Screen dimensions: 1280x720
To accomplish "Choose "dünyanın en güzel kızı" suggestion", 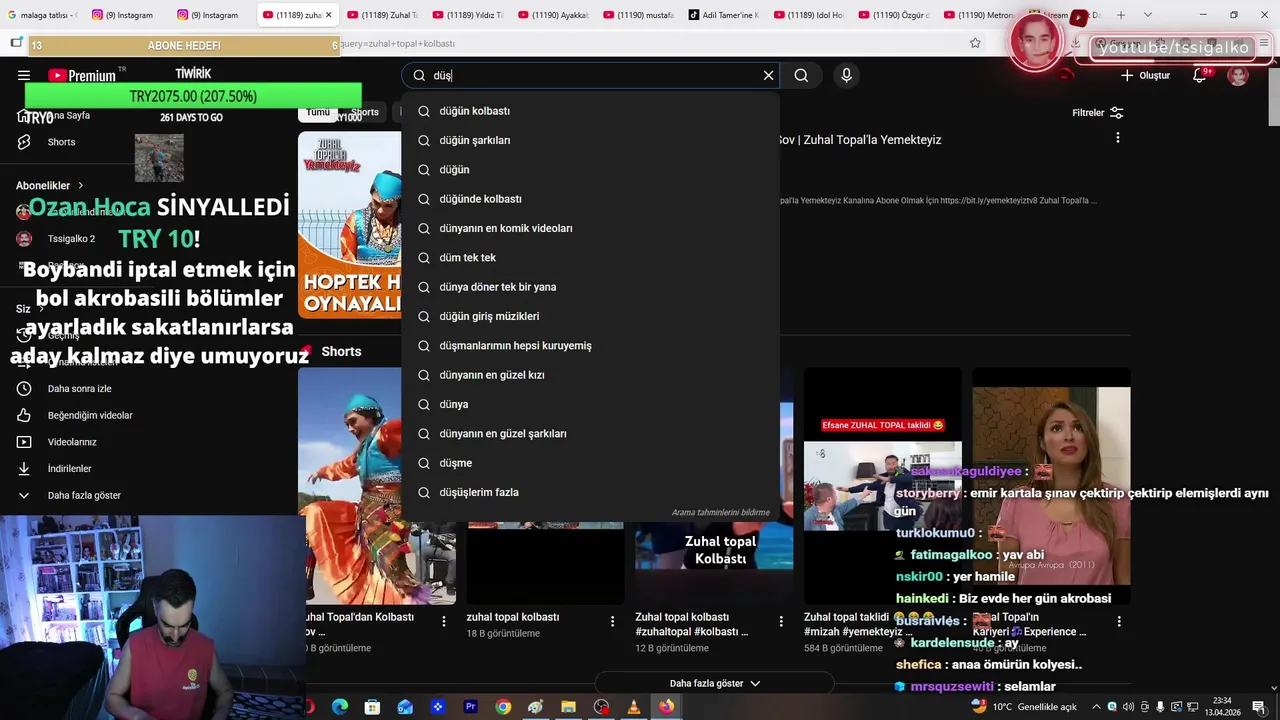I will pyautogui.click(x=590, y=375).
